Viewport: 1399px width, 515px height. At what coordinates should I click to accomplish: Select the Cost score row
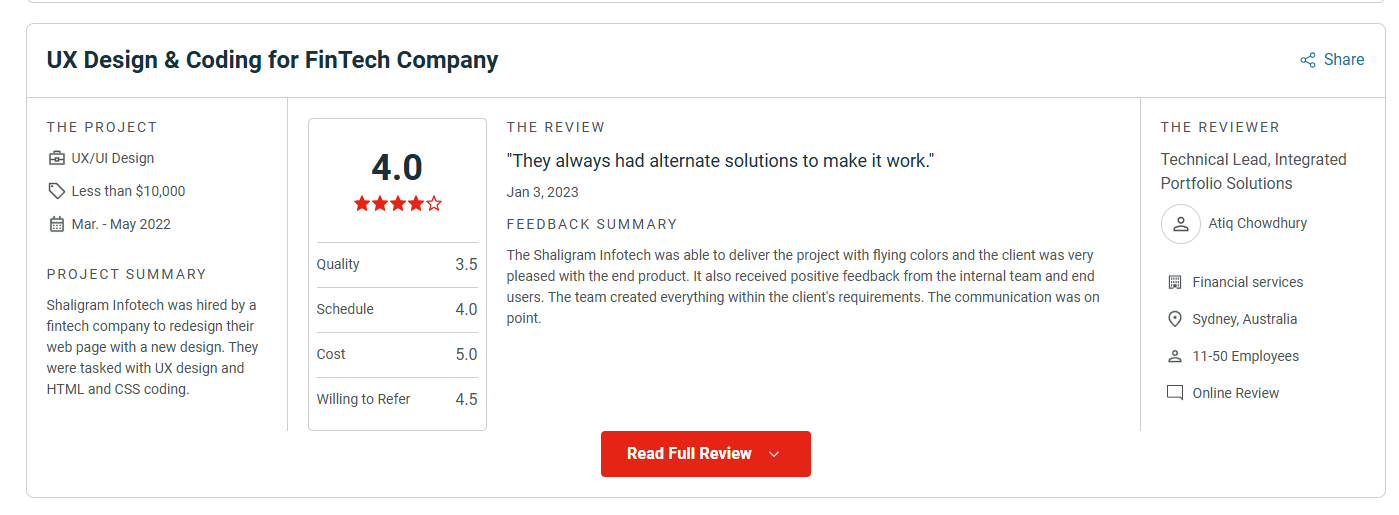click(397, 355)
